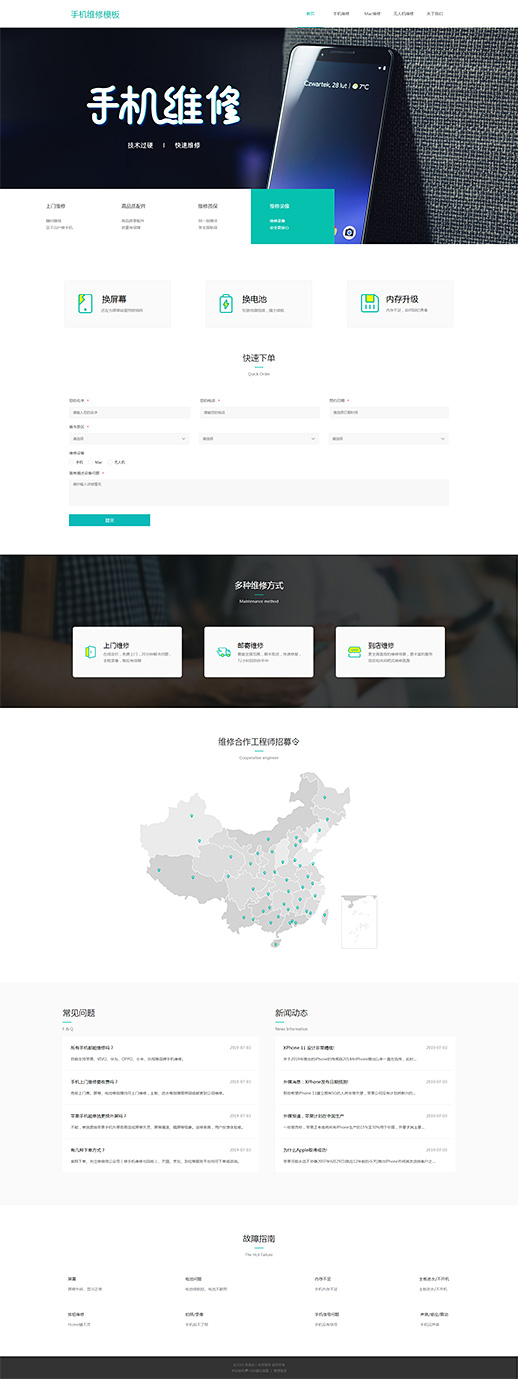Click the 您的姓名 name input field
This screenshot has height=1379, width=518.
[x=129, y=412]
